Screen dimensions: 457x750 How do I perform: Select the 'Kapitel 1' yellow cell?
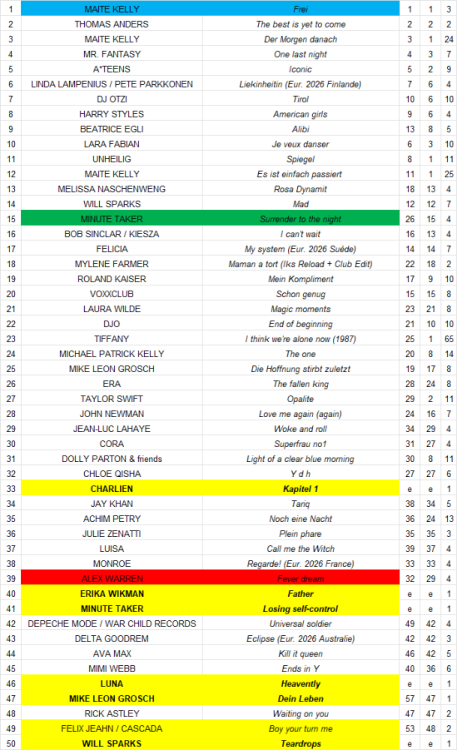point(301,488)
